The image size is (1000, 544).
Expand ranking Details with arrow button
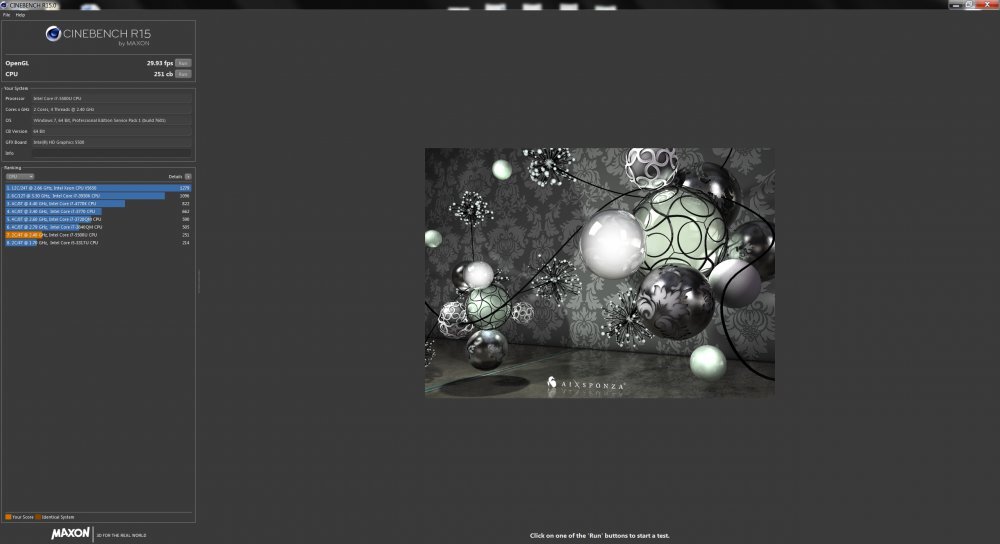coord(188,176)
